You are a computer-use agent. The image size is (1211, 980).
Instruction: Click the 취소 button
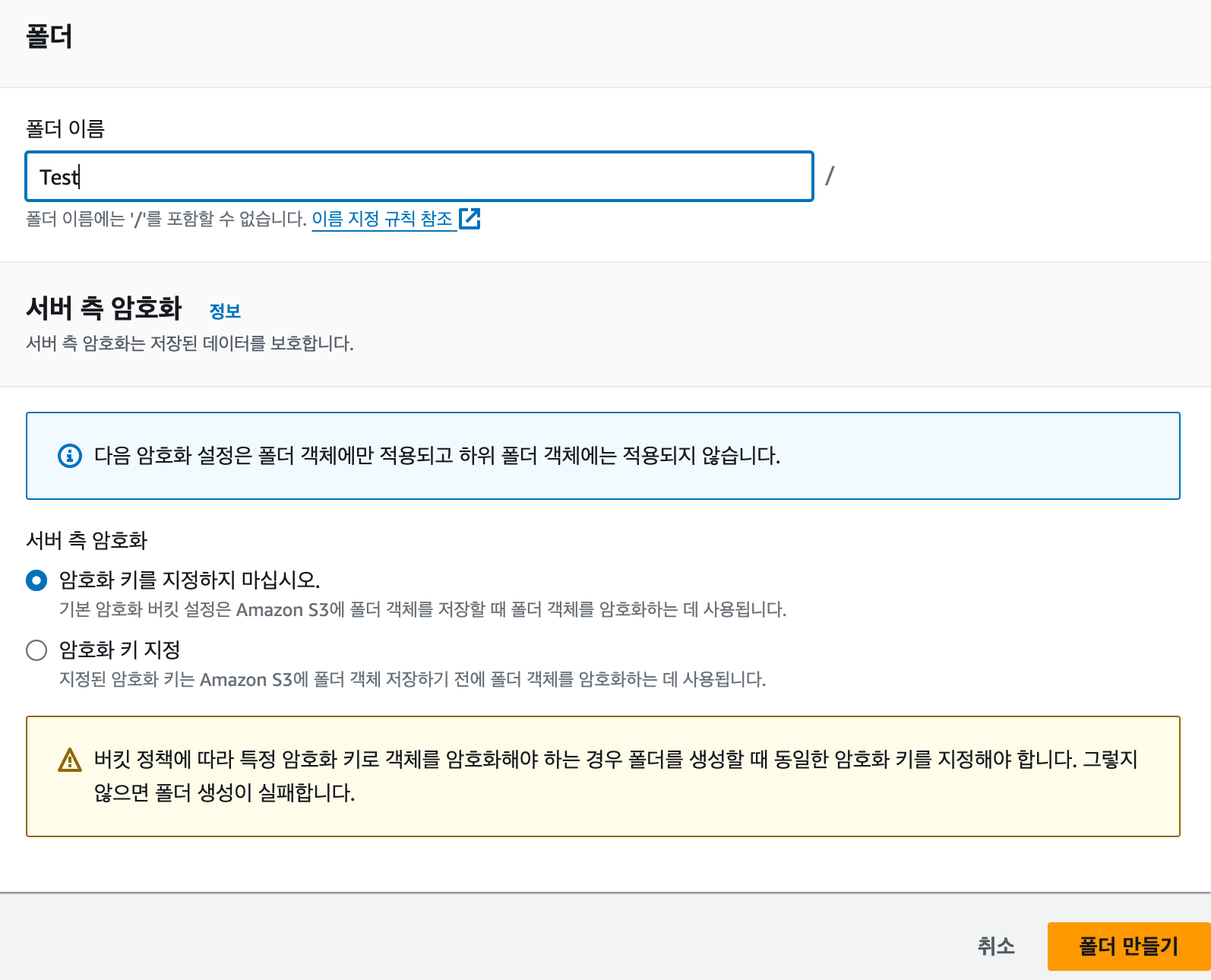point(996,946)
